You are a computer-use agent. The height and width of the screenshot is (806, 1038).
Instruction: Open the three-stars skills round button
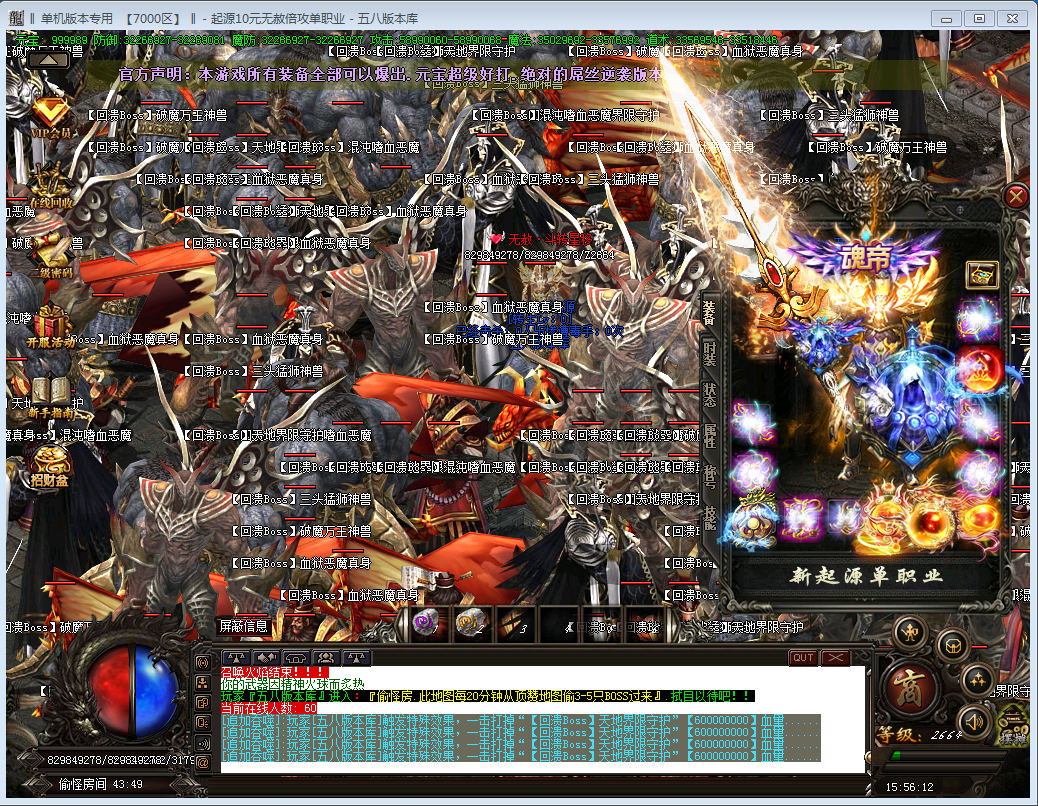click(x=978, y=680)
